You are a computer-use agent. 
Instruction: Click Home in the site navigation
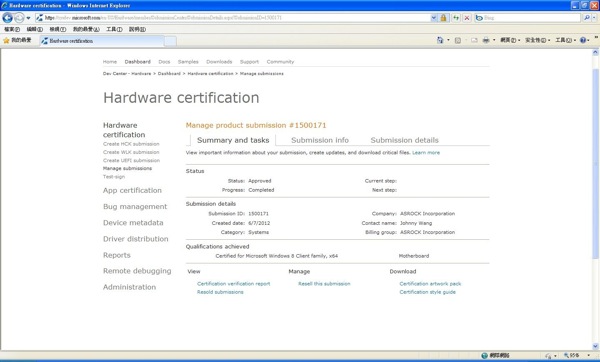110,62
